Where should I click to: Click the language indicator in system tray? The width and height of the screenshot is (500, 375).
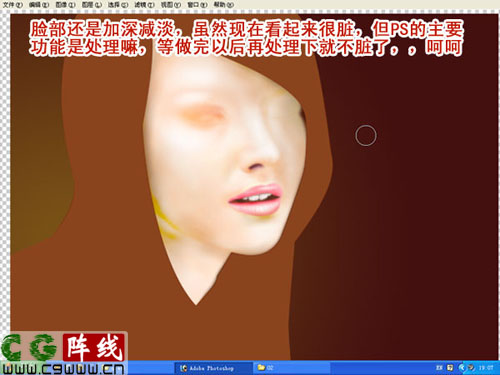(x=439, y=368)
